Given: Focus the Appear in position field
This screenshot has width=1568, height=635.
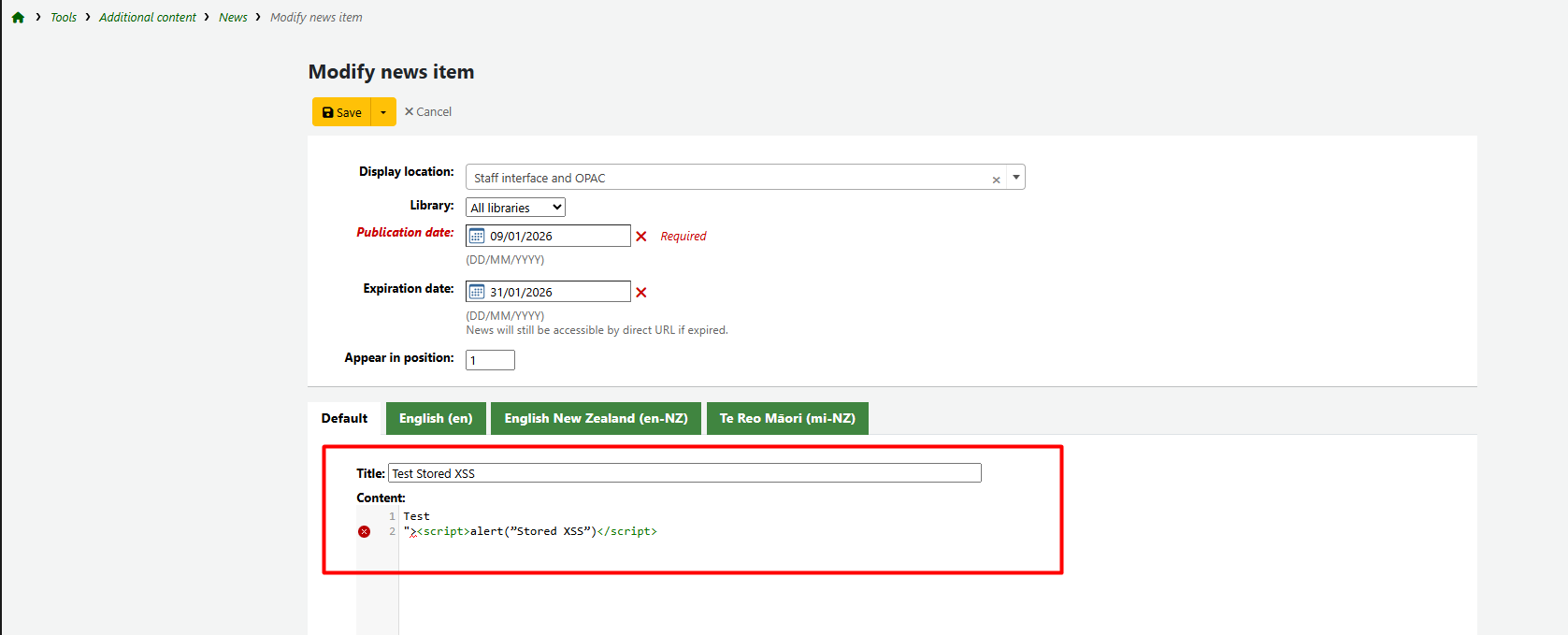Looking at the screenshot, I should [490, 360].
